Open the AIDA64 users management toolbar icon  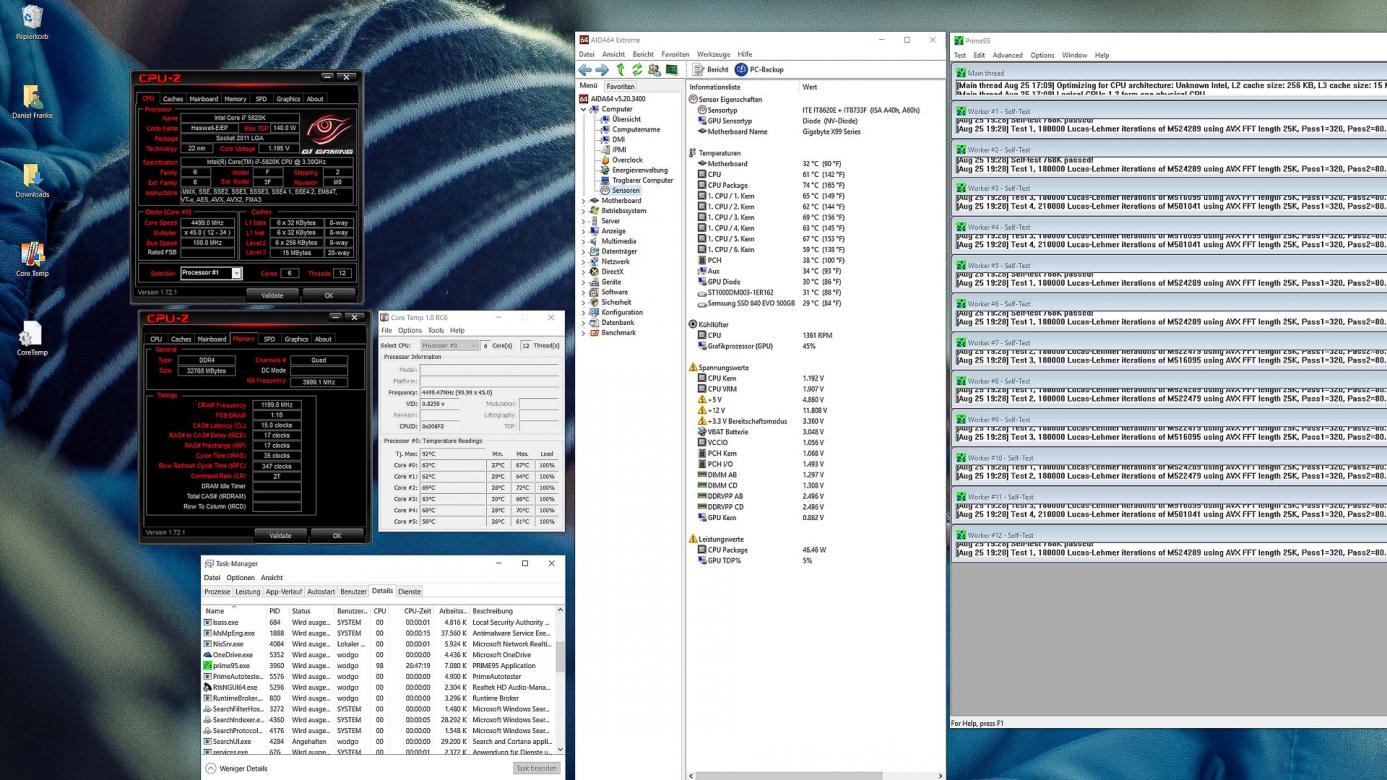654,70
